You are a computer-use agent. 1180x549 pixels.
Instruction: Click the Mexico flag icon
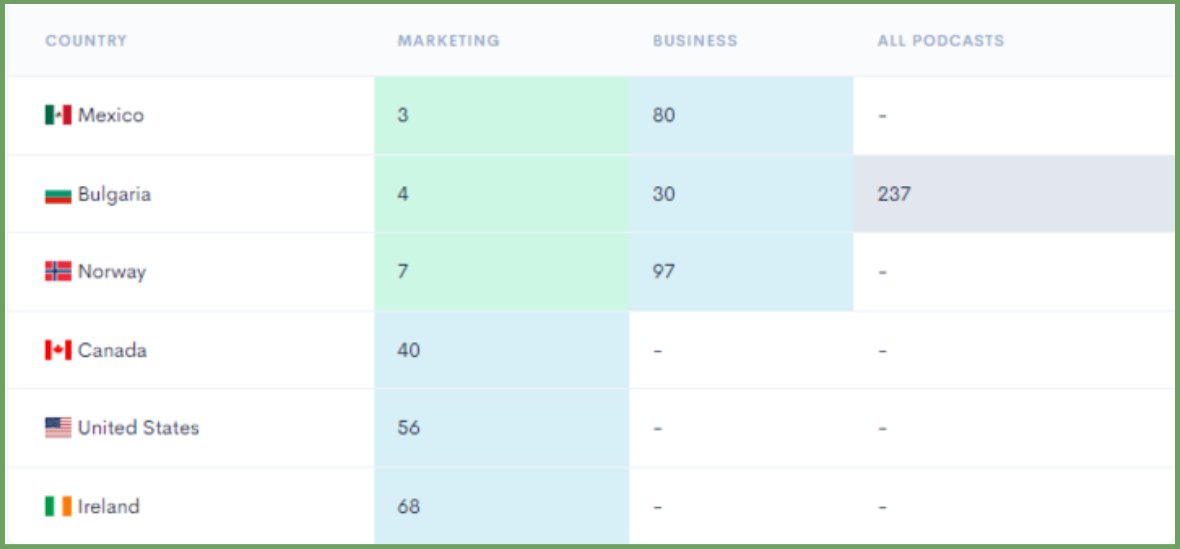[58, 115]
